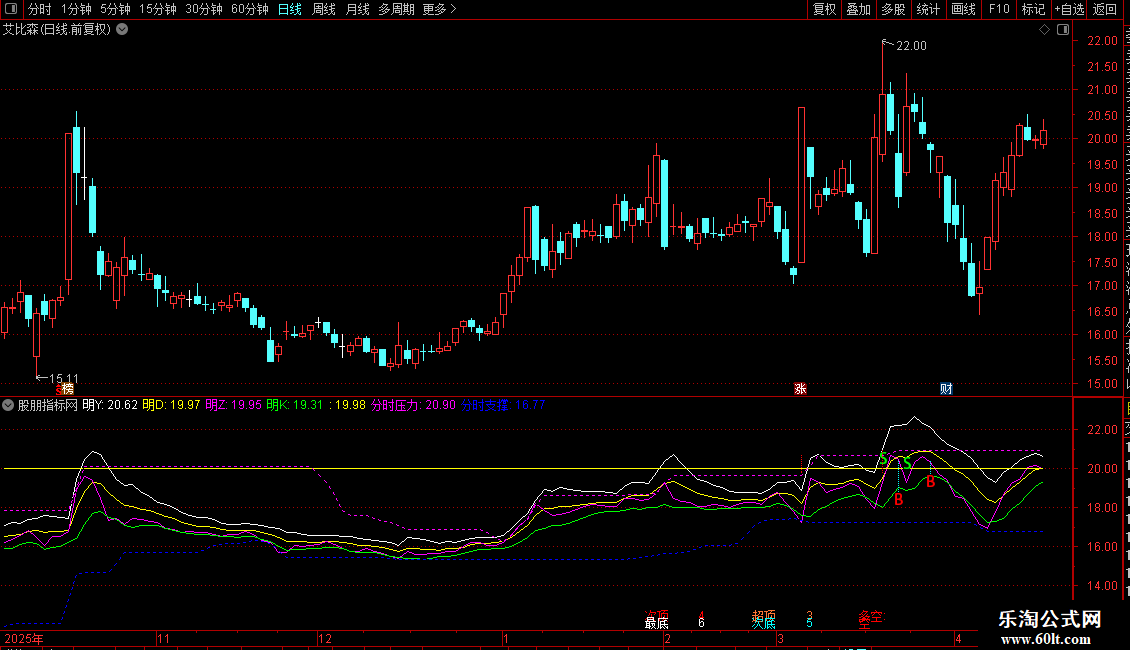
Task: Expand the 股朋指标网 indicator dropdown
Action: 8,405
